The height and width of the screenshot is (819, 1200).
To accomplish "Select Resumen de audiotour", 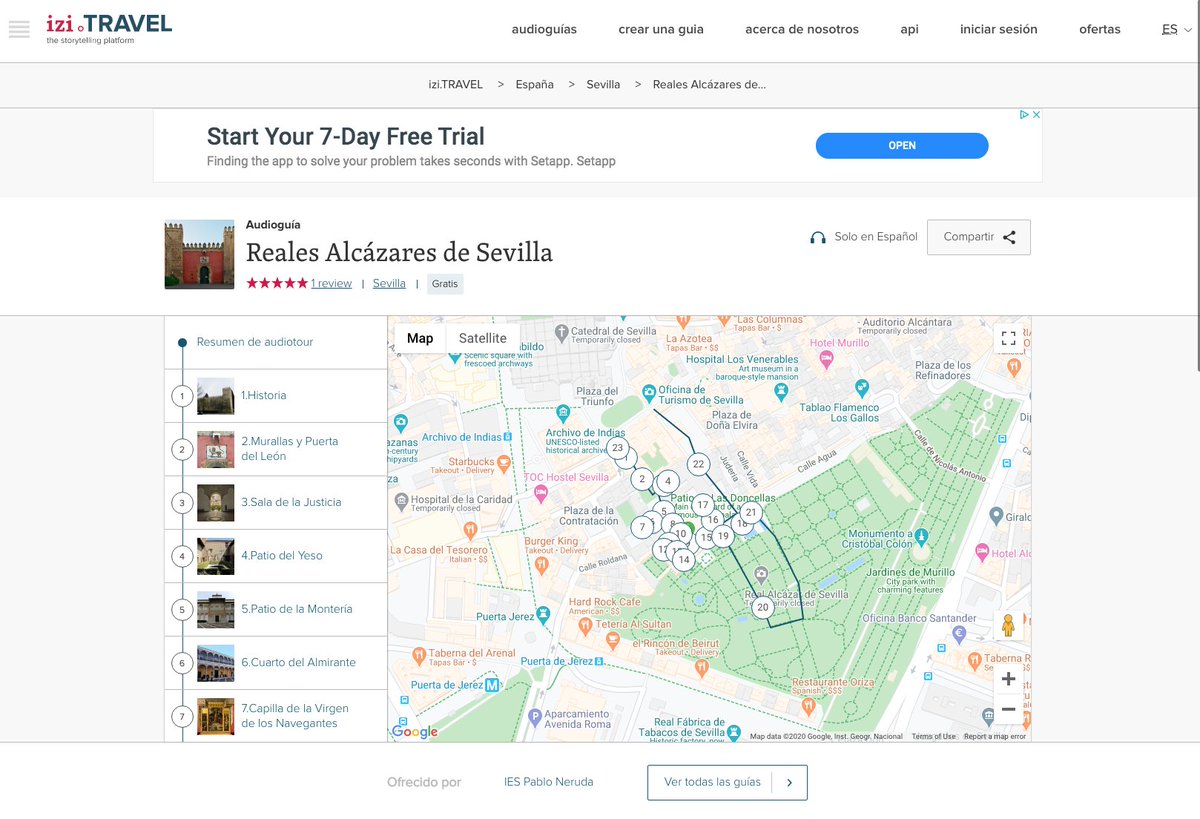I will [255, 342].
